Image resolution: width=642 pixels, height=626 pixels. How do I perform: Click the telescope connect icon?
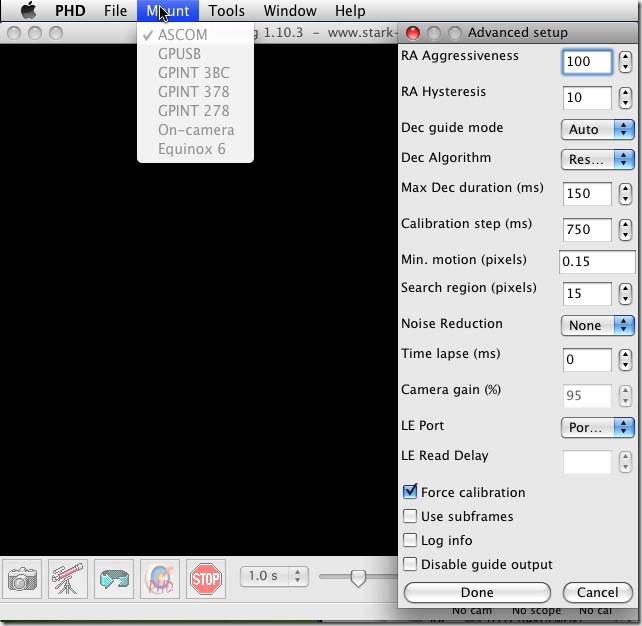coord(68,579)
